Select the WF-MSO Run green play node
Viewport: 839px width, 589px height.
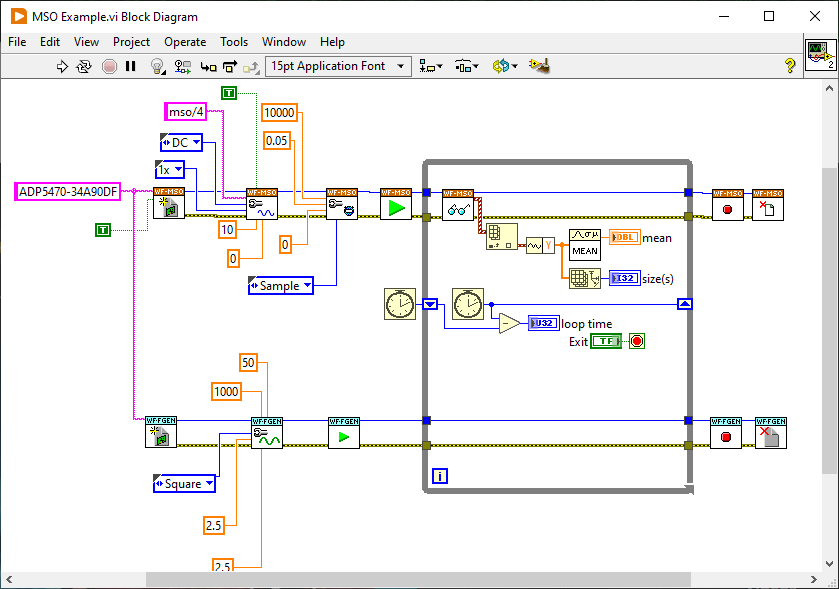pyautogui.click(x=396, y=204)
